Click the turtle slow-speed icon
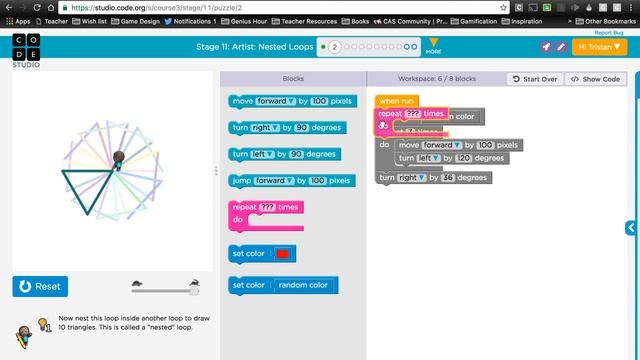640x360 pixels. tap(137, 283)
